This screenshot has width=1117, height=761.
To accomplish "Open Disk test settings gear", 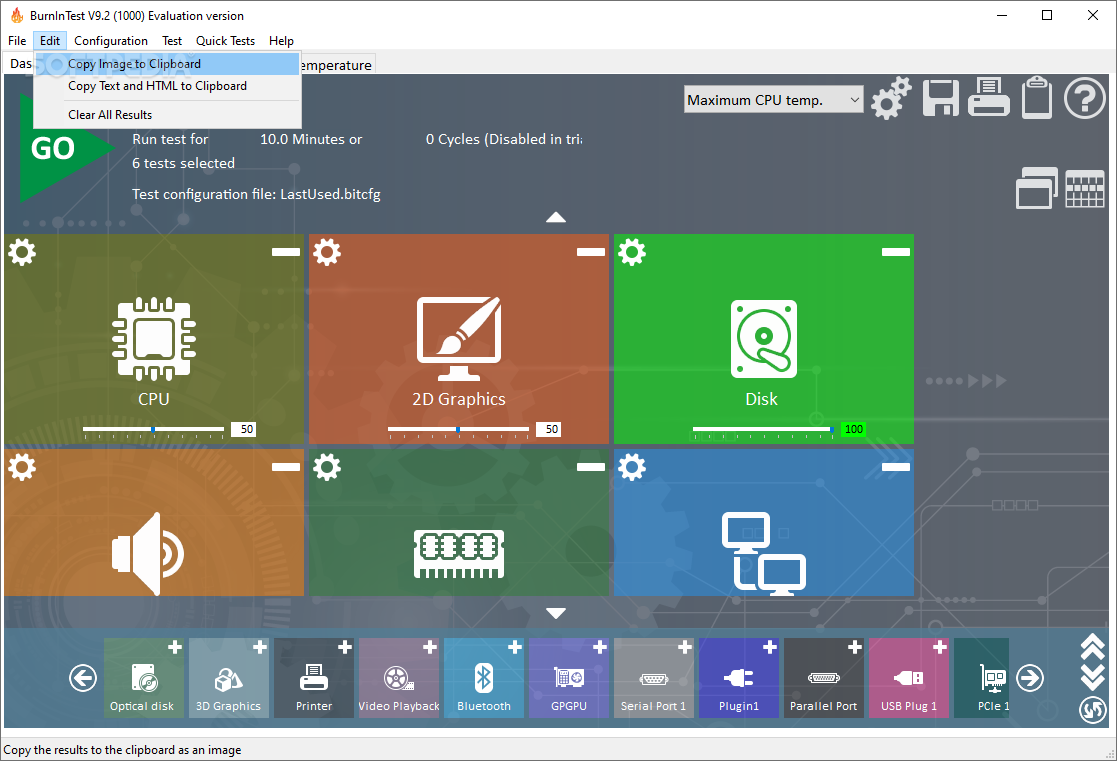I will click(632, 252).
